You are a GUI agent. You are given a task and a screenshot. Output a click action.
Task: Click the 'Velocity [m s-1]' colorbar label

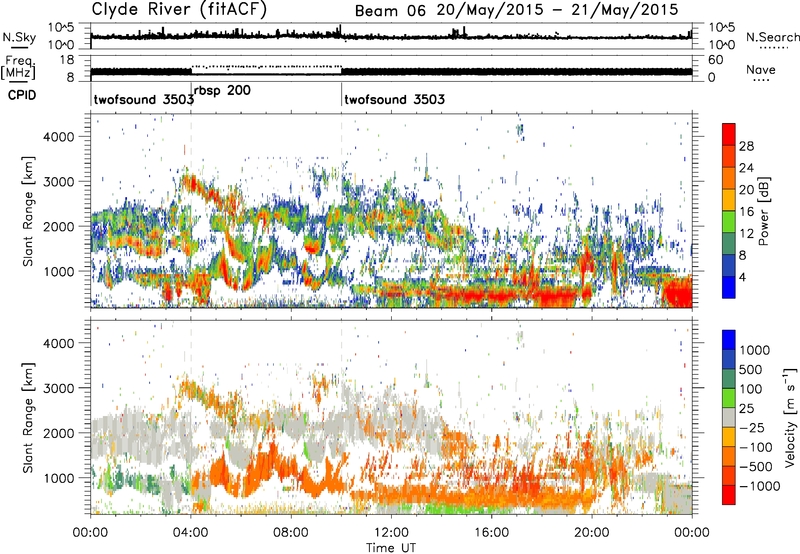pyautogui.click(x=789, y=417)
